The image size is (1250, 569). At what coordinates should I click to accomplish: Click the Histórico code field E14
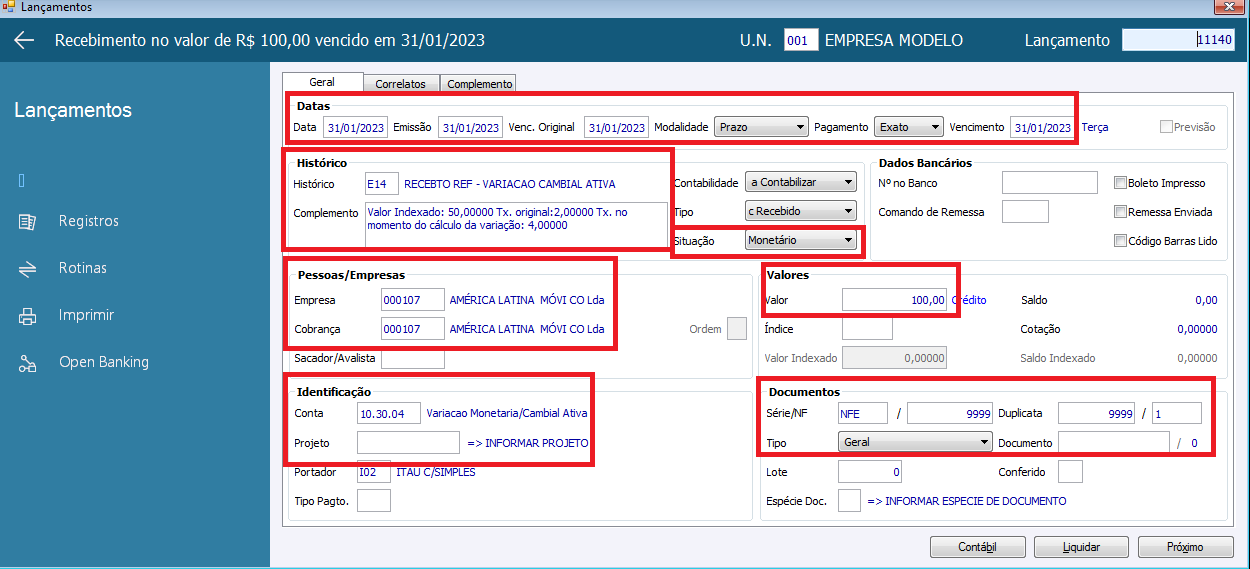pos(382,184)
